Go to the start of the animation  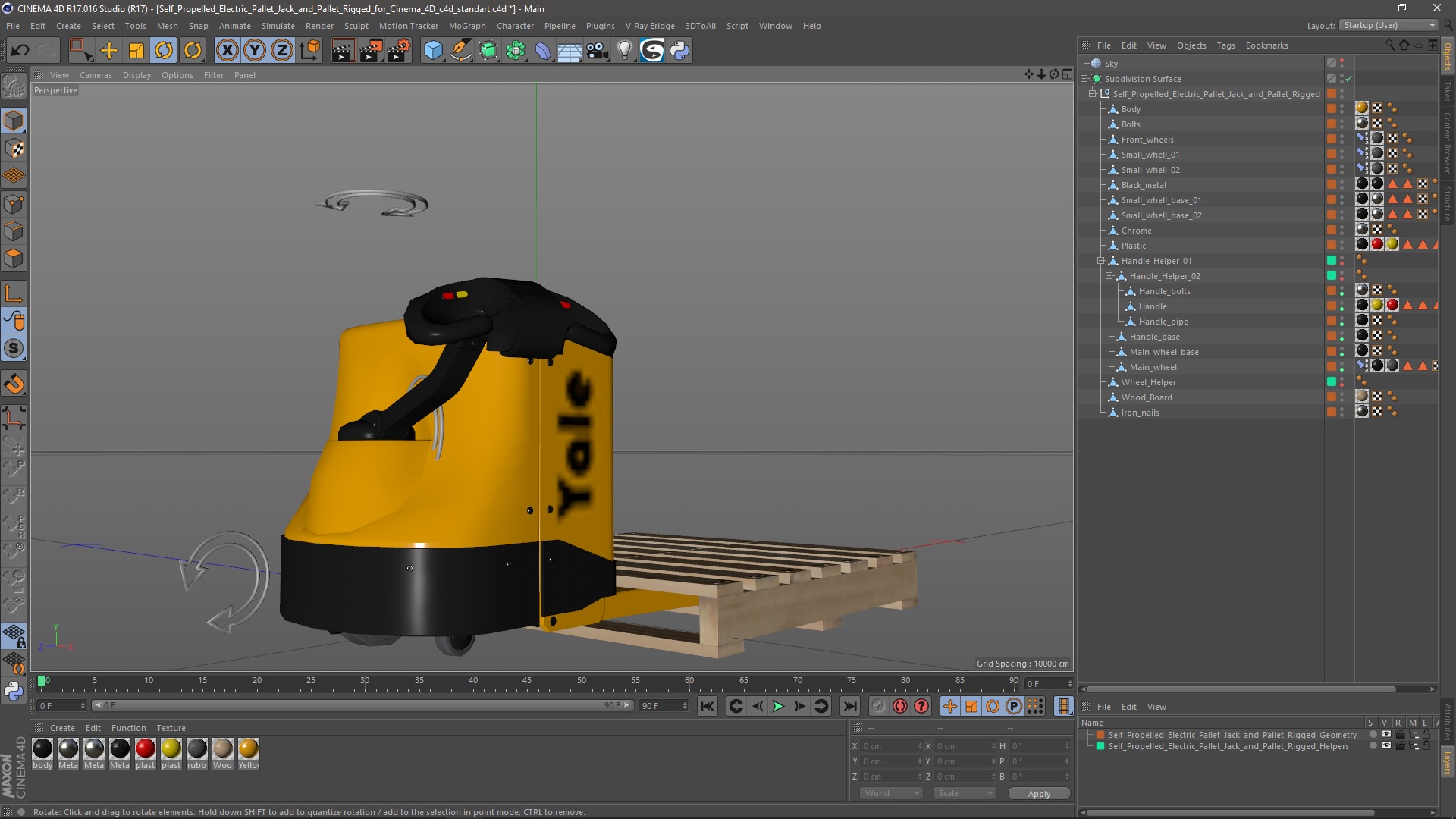click(708, 706)
